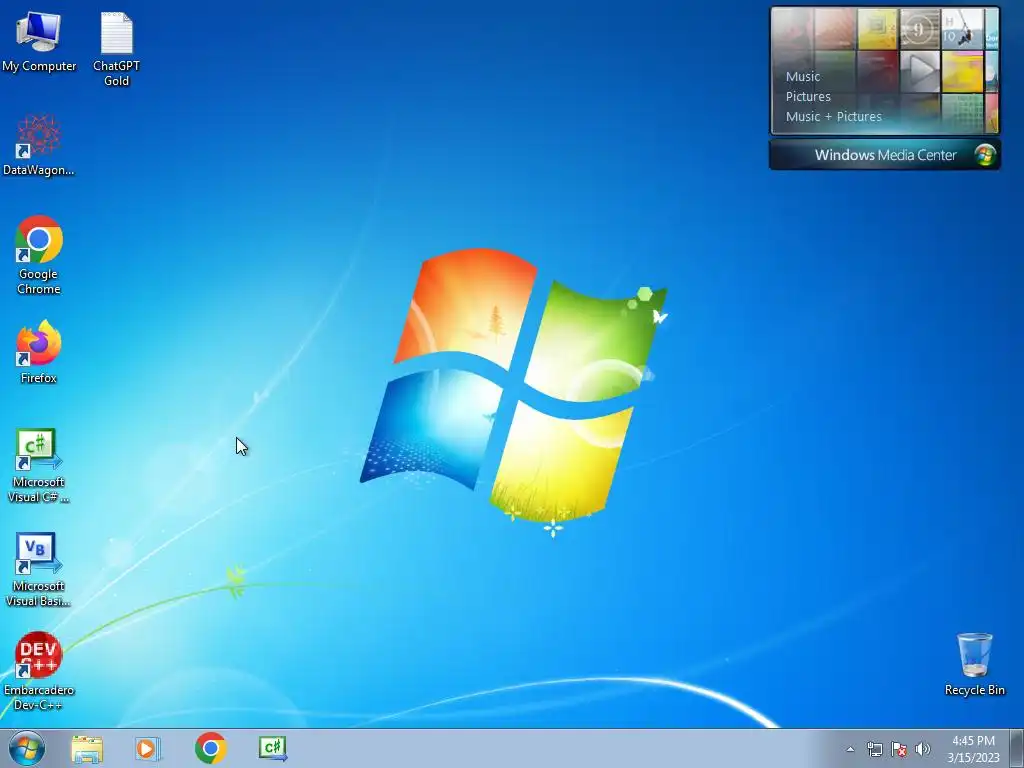This screenshot has width=1024, height=768.
Task: Select the Firefox desktop shortcut
Action: click(39, 352)
